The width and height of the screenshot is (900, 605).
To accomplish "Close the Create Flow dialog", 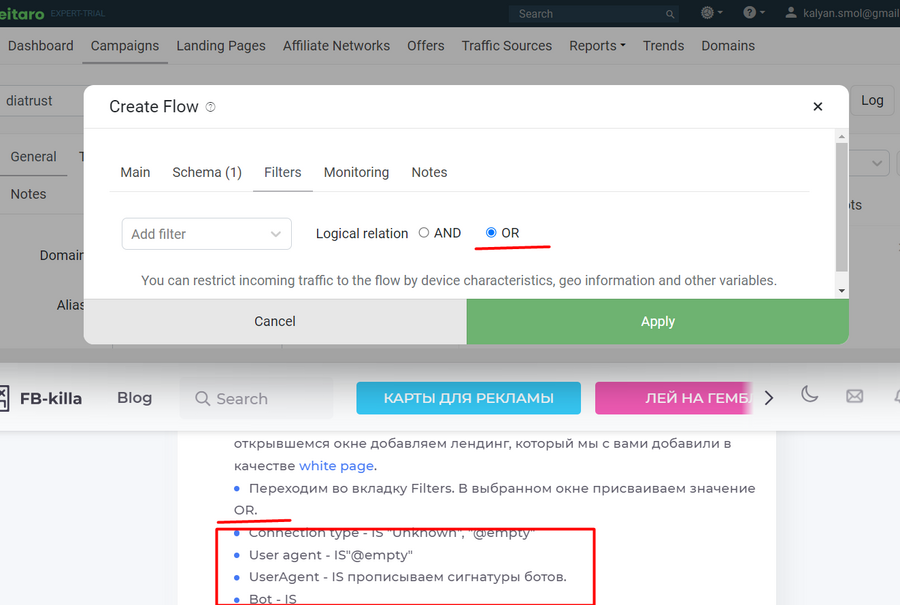I will [817, 107].
